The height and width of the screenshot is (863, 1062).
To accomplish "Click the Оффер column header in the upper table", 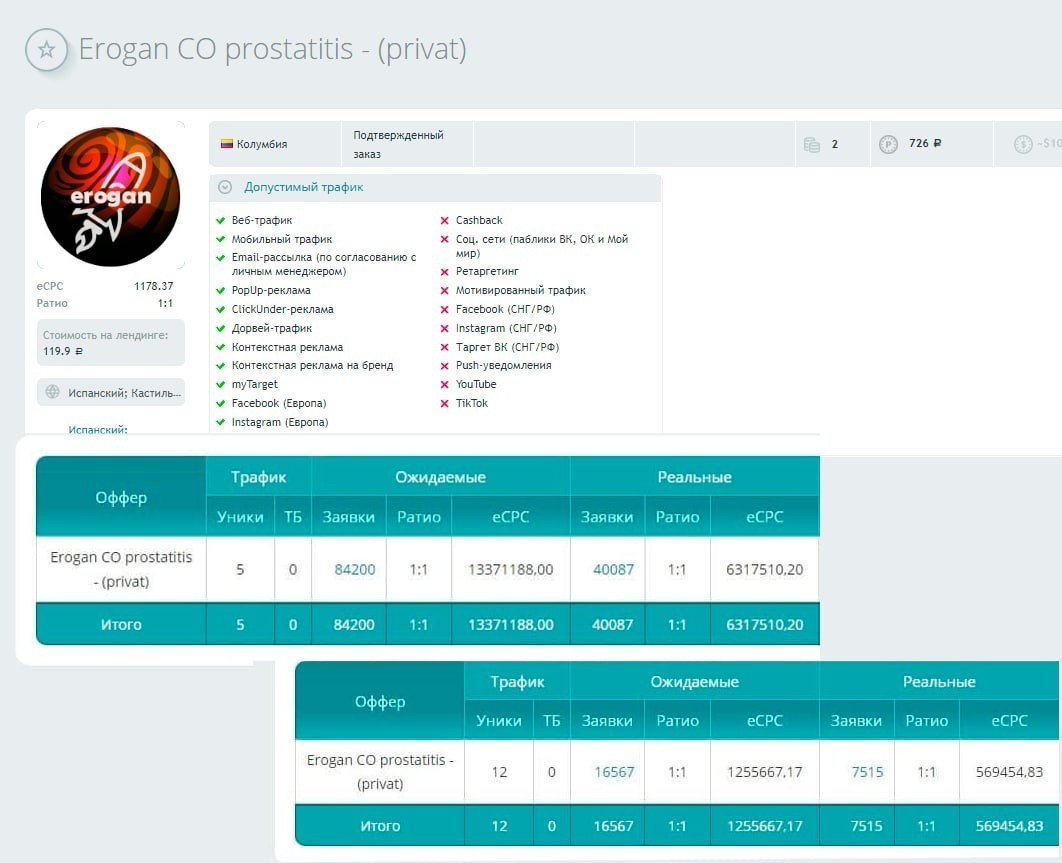I will point(121,497).
